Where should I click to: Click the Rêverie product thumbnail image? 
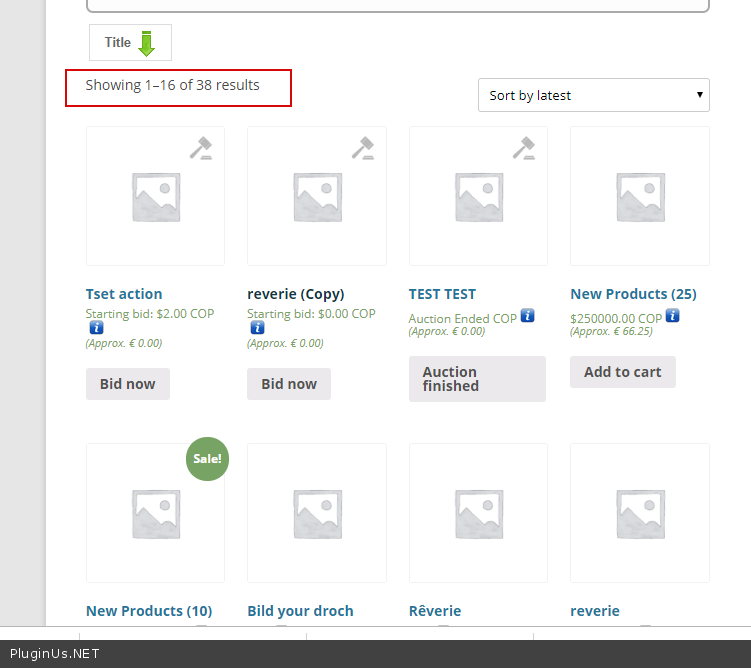point(478,513)
